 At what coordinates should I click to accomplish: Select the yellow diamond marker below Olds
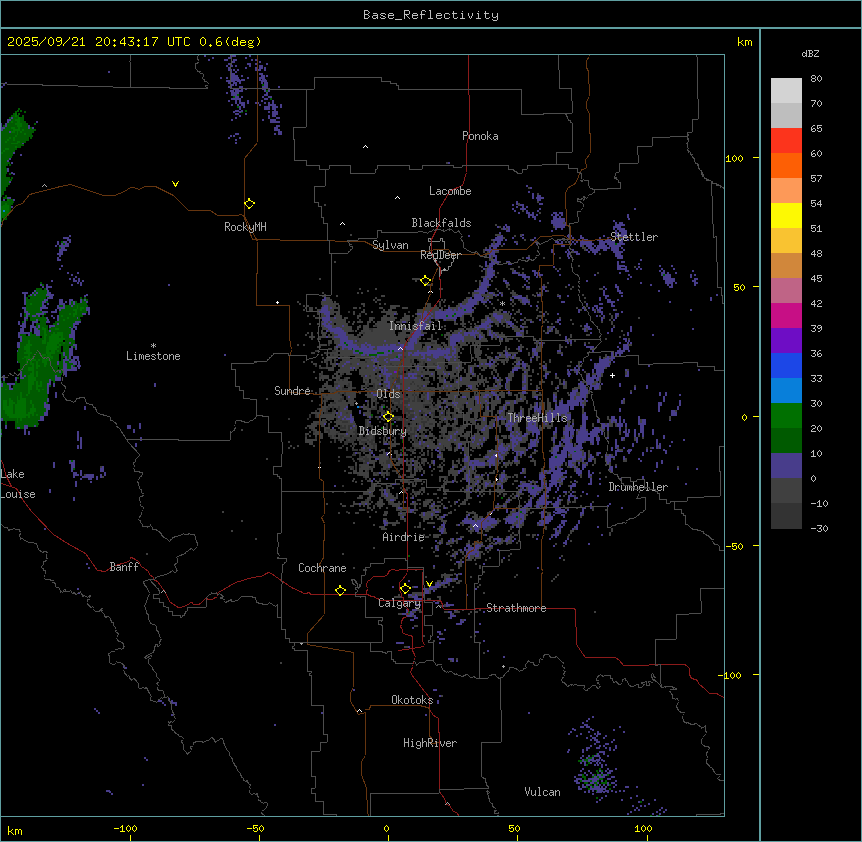click(x=389, y=417)
